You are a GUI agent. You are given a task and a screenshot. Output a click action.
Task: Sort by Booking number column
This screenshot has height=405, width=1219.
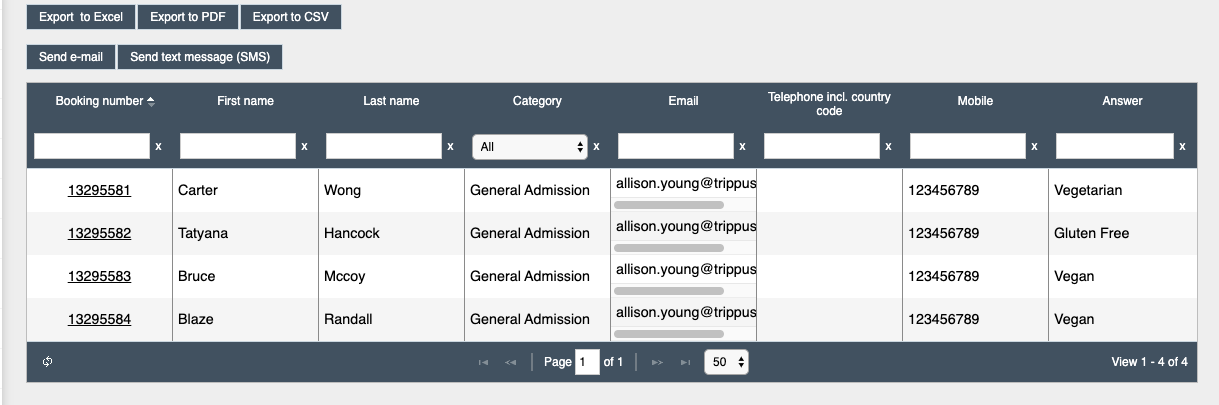pyautogui.click(x=105, y=101)
